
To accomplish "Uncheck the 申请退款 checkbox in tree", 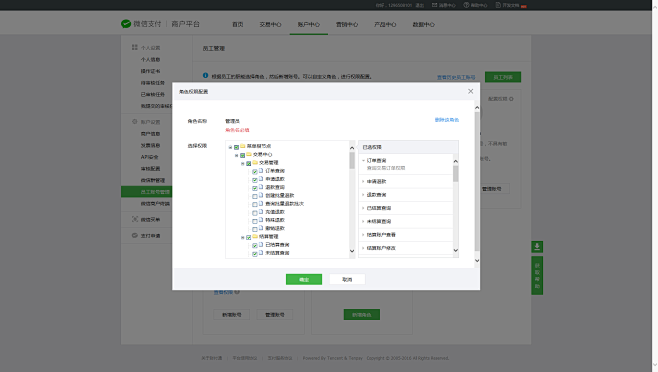I will (x=255, y=180).
